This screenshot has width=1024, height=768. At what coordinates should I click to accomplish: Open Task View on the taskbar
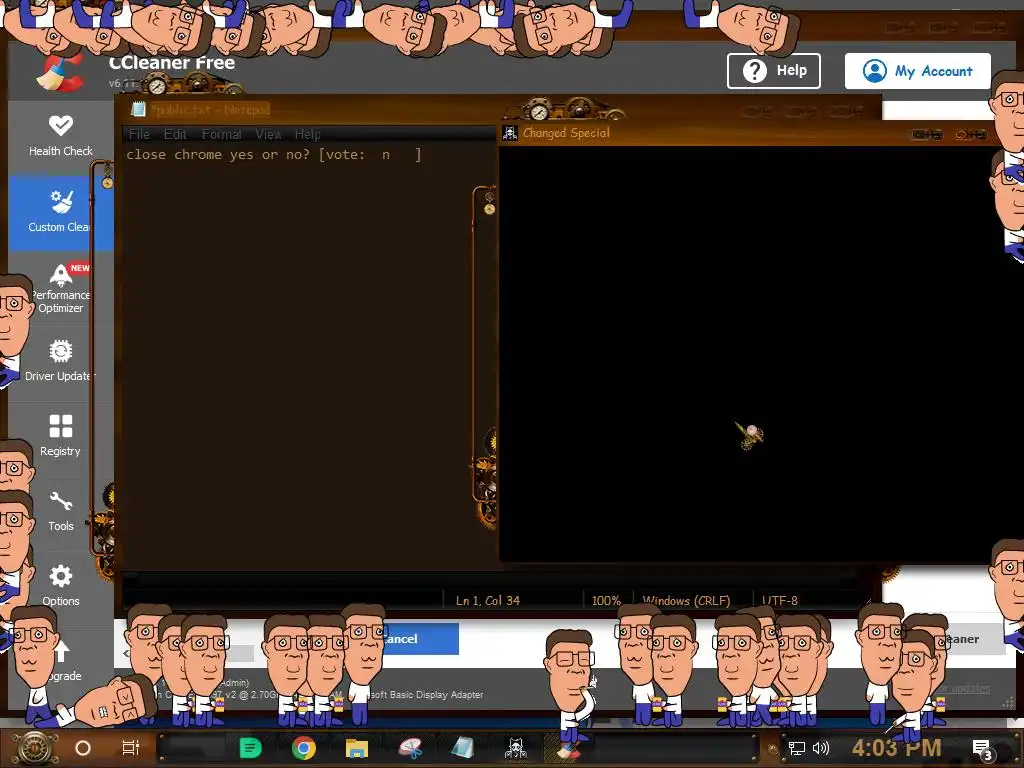131,748
